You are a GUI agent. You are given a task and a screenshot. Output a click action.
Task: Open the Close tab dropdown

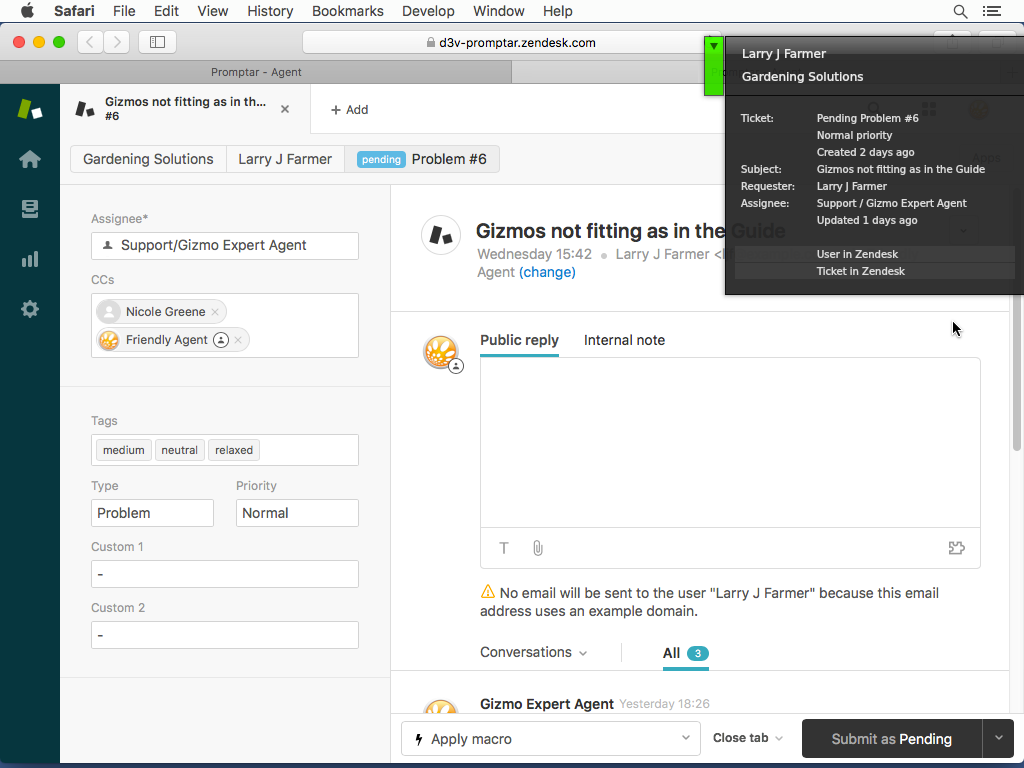click(748, 738)
